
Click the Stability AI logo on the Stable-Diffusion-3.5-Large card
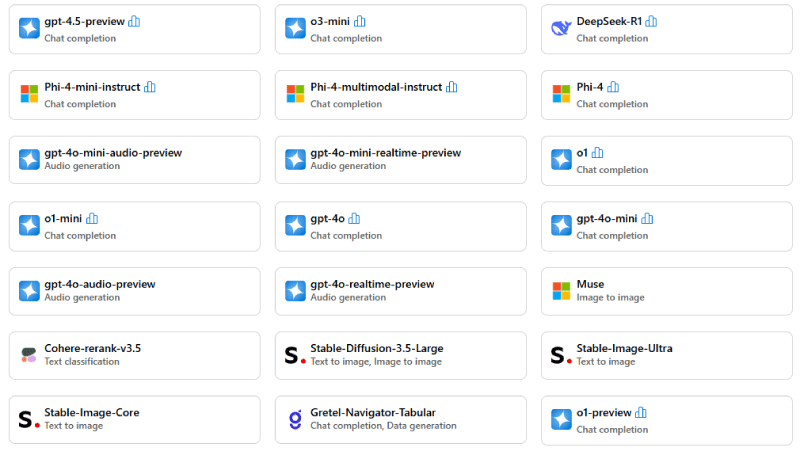[x=295, y=355]
